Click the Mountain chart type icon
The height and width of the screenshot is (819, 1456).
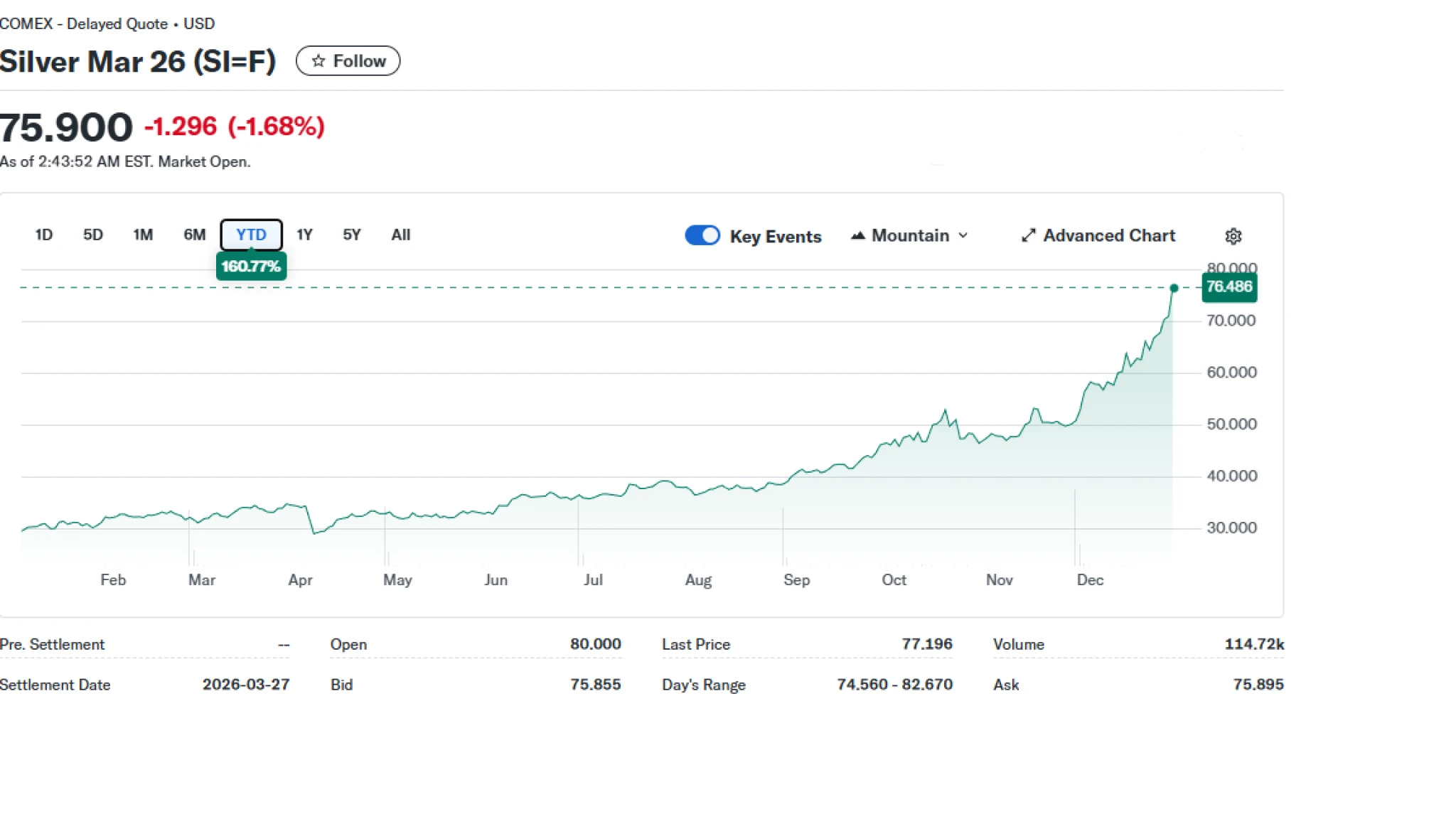click(x=857, y=235)
